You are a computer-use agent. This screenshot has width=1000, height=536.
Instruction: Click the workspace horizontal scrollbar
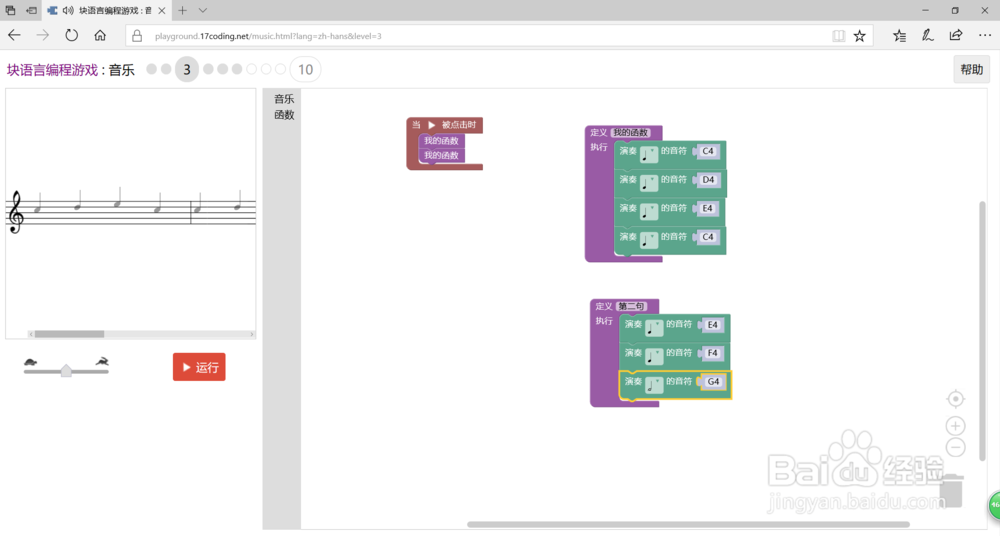coord(688,525)
